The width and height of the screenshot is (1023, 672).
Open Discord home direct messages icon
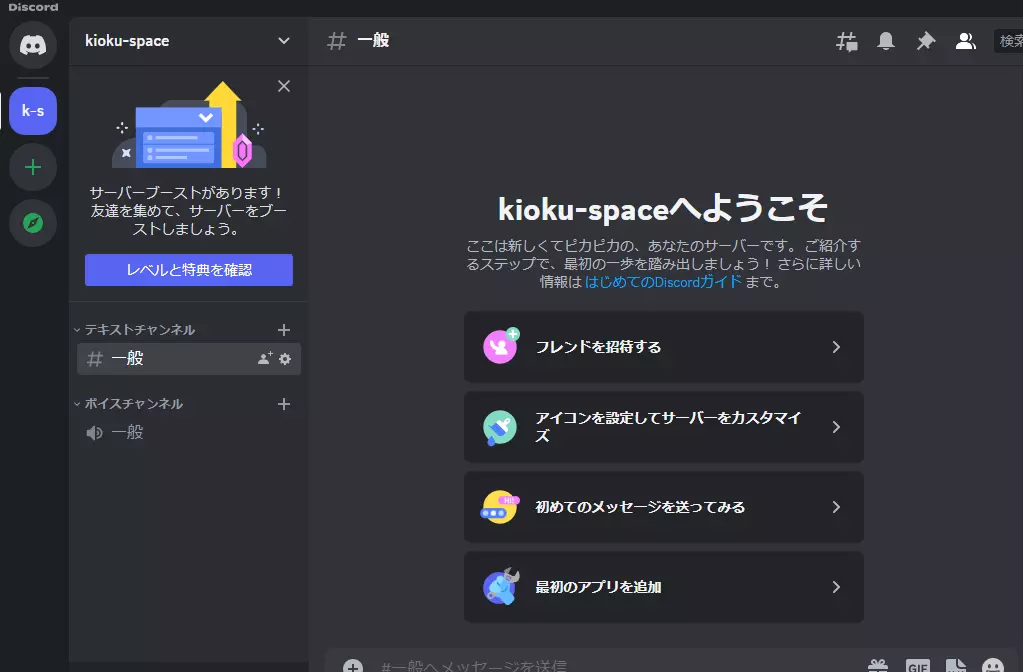coord(33,46)
